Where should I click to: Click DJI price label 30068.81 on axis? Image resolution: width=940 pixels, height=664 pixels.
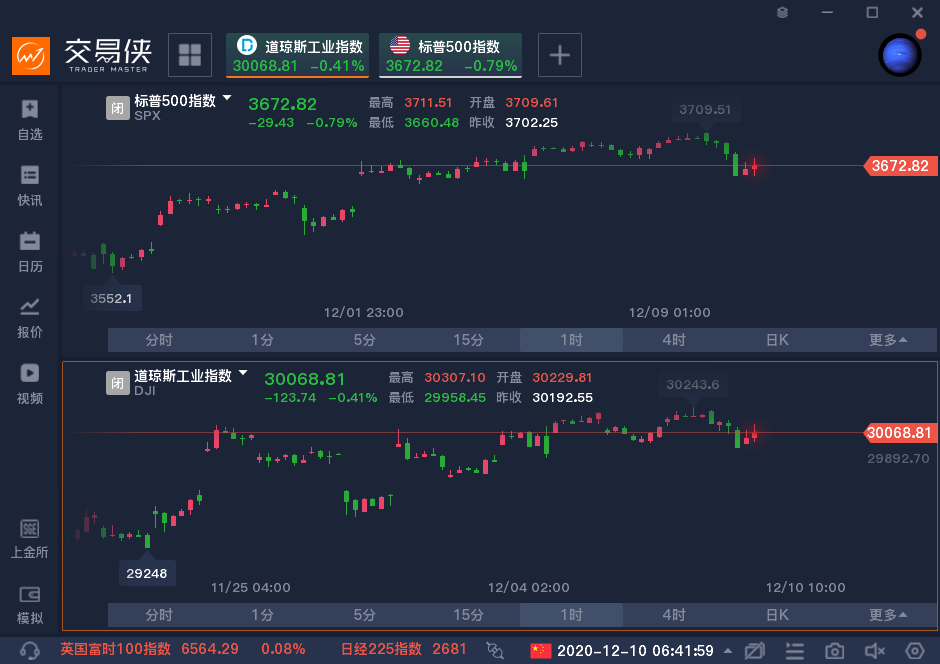[x=900, y=433]
